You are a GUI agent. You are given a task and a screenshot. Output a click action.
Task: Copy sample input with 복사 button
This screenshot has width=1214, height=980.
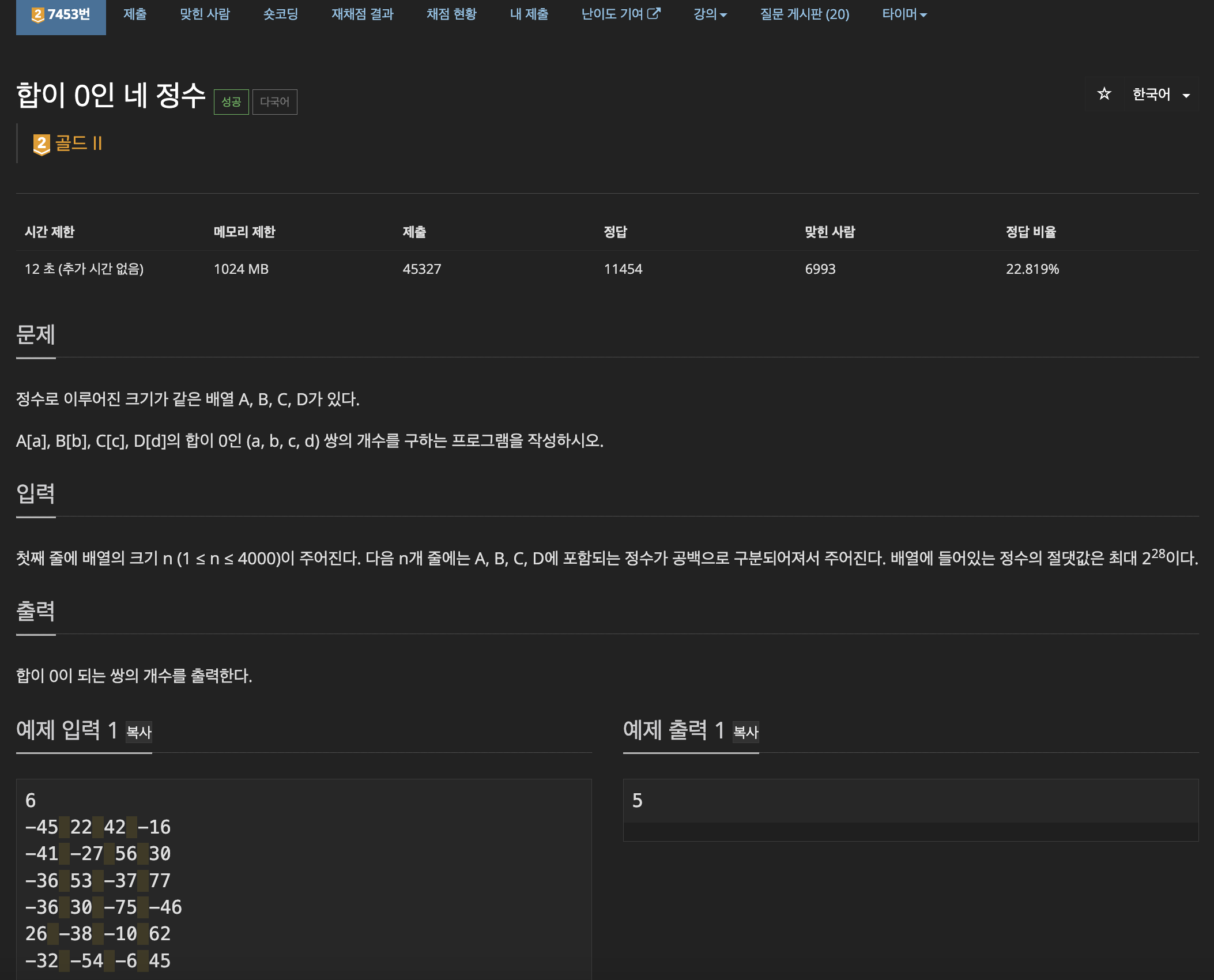click(x=139, y=732)
